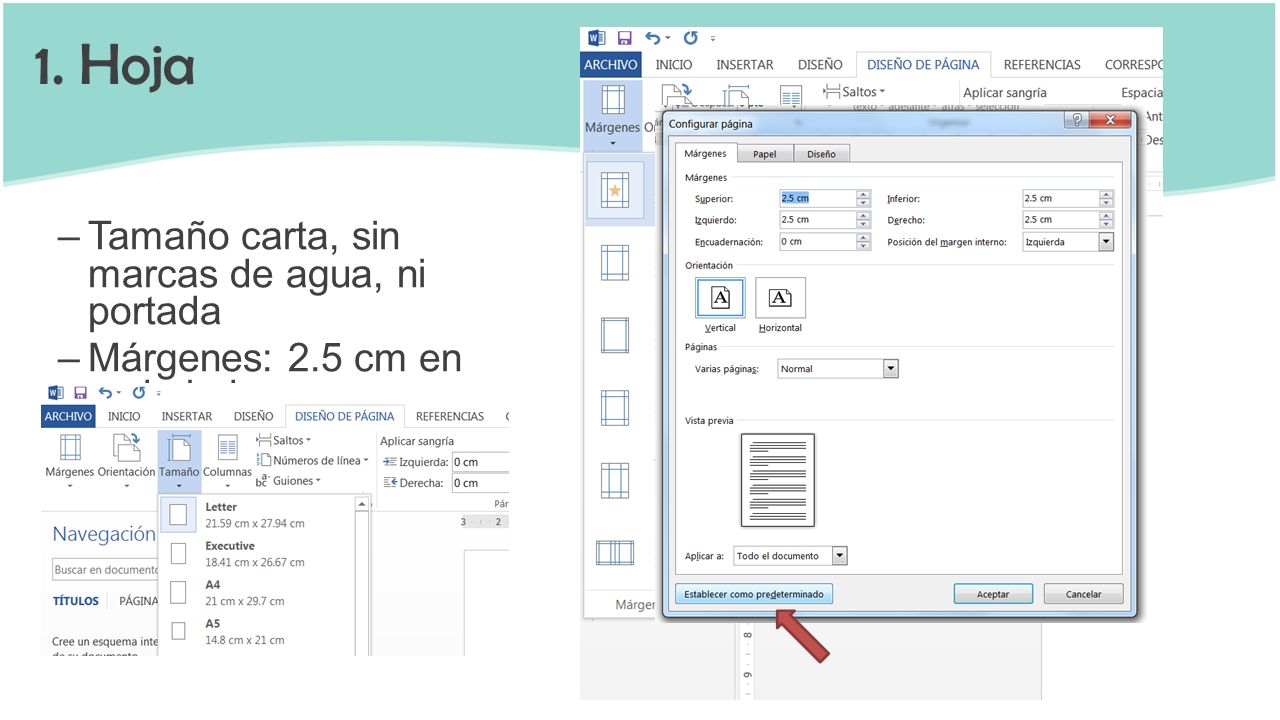Viewport: 1280px width, 720px height.
Task: Open Varias páginas dropdown
Action: click(891, 369)
